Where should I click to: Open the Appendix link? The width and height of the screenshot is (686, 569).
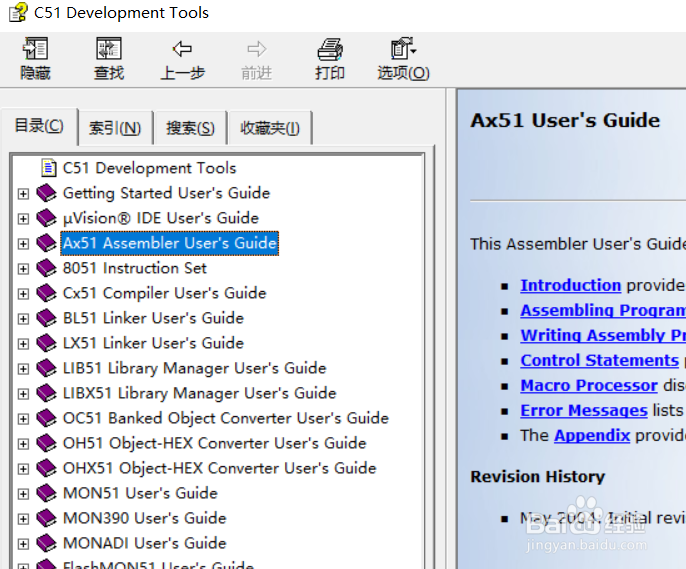[592, 435]
